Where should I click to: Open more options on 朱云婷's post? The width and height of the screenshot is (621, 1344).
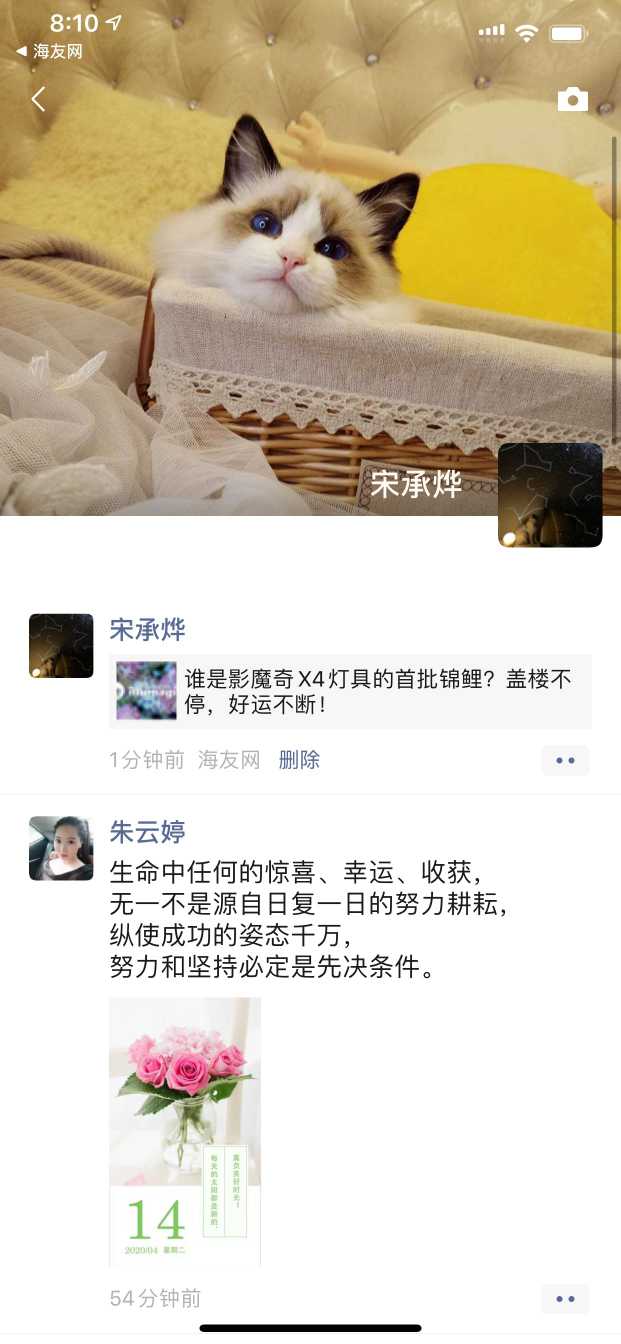565,1299
